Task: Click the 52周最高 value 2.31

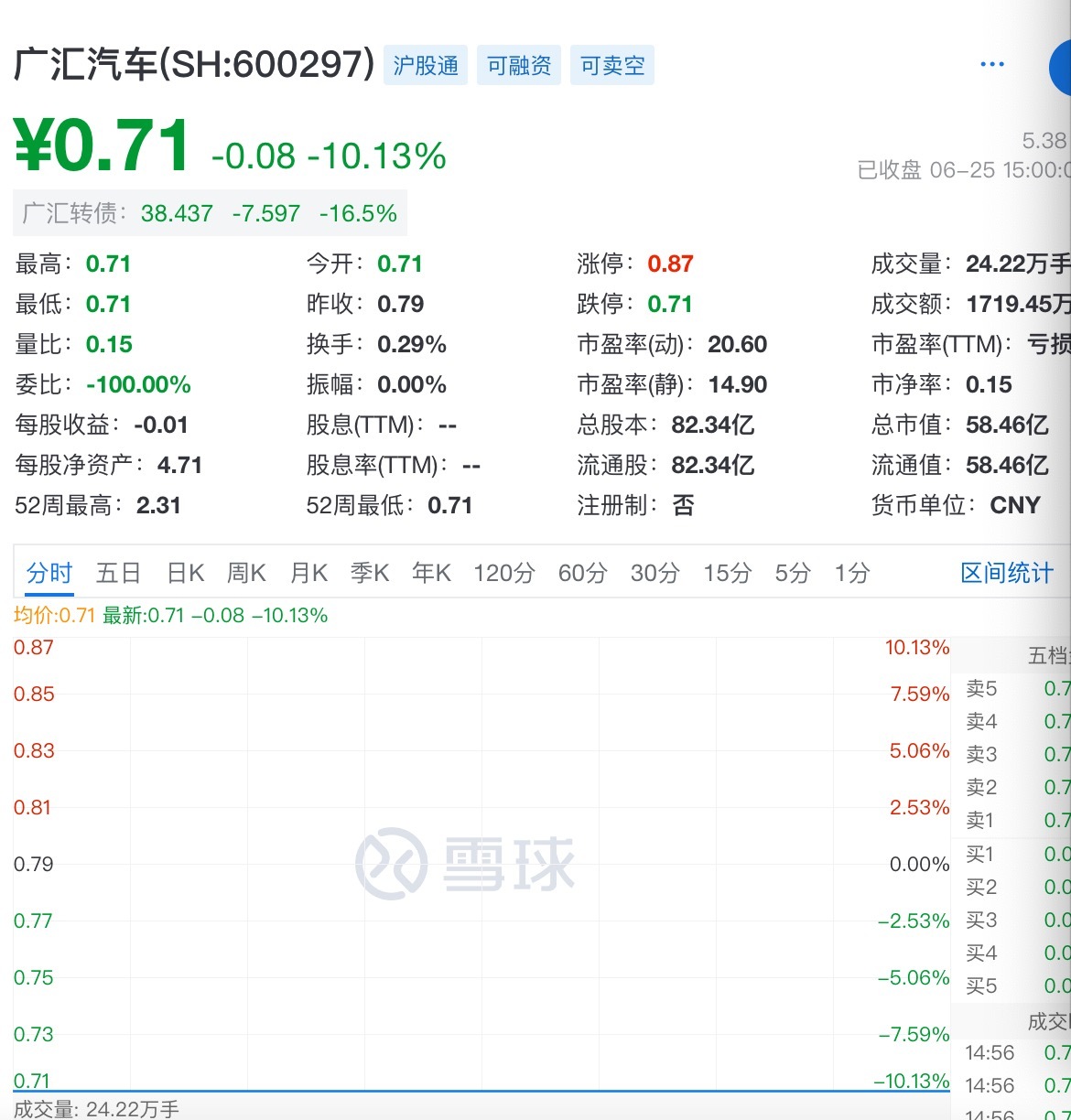Action: pyautogui.click(x=158, y=506)
